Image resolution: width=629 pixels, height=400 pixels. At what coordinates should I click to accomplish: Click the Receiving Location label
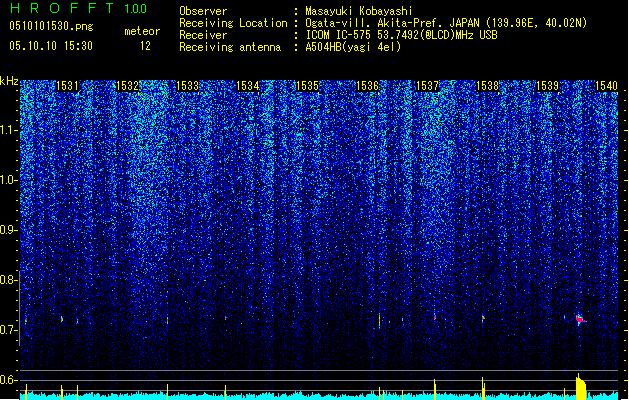(233, 23)
